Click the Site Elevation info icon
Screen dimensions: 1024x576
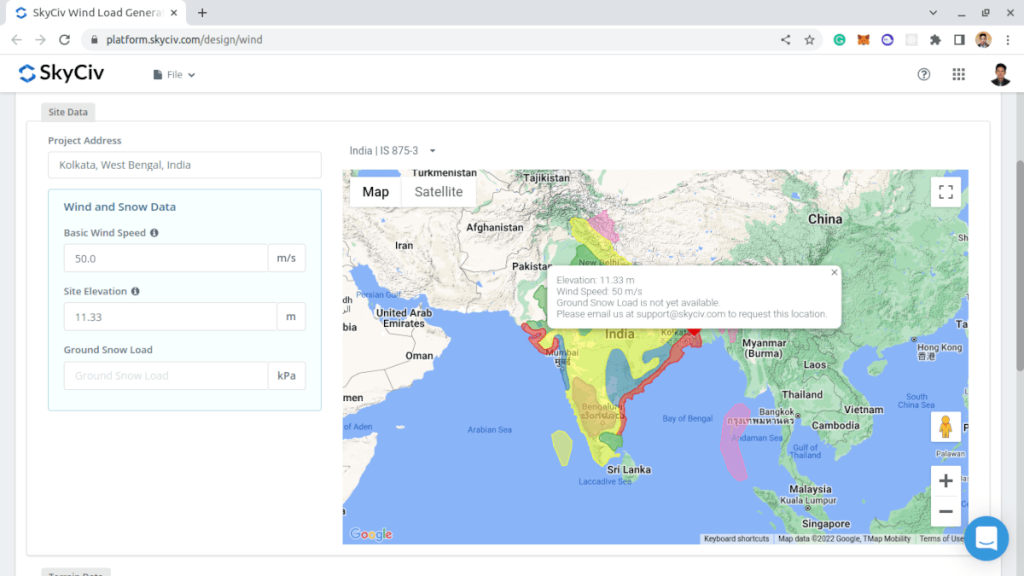135,292
